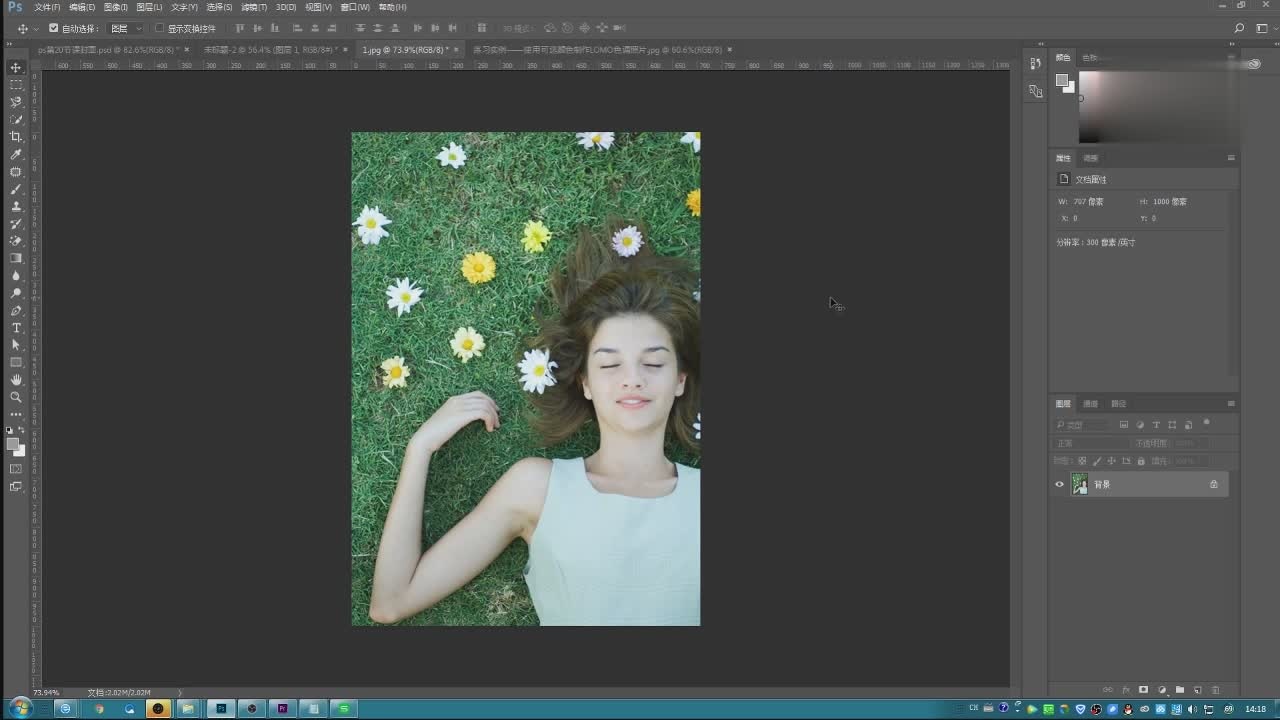The width and height of the screenshot is (1280, 720).
Task: Toggle lock image pixels brush icon
Action: (x=1097, y=461)
